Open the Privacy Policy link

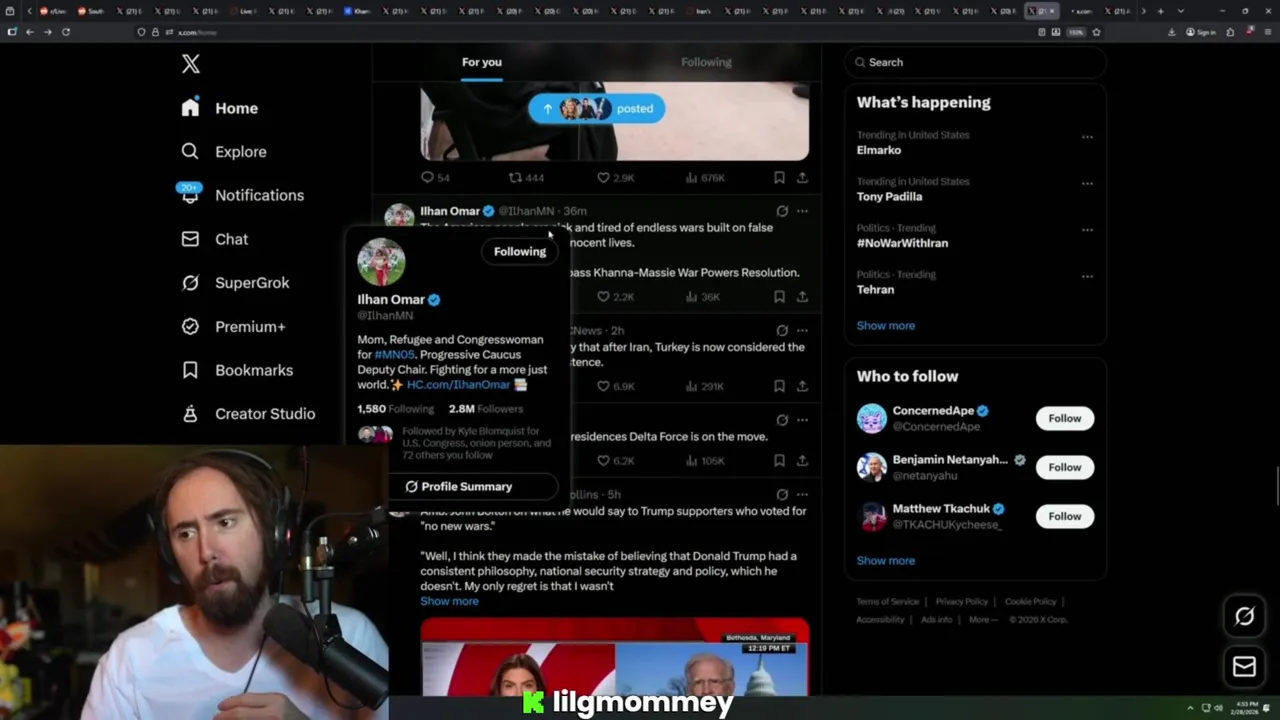tap(961, 602)
